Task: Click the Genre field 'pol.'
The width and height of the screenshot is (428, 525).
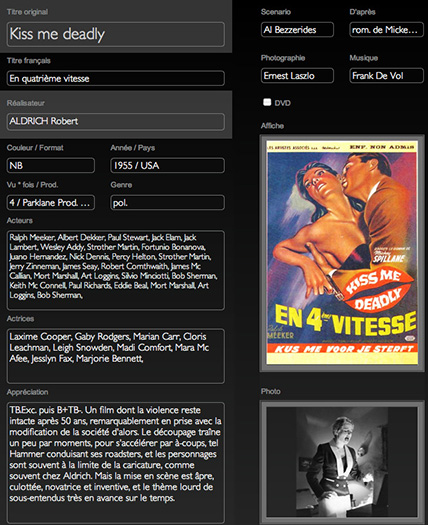Action: [167, 203]
